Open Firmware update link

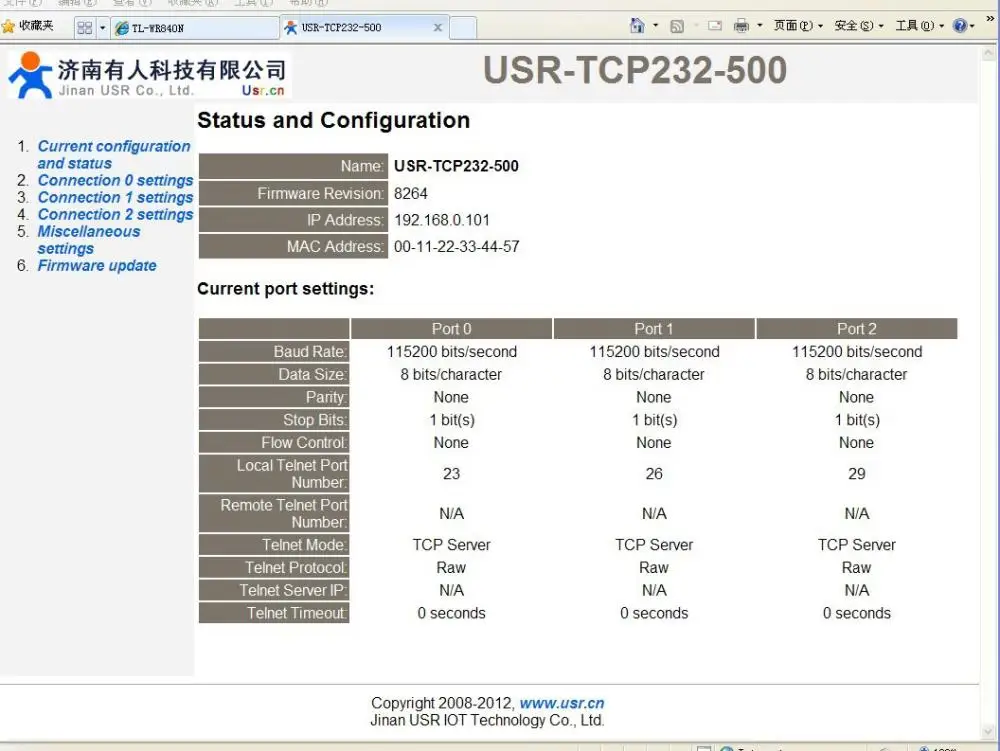pyautogui.click(x=97, y=266)
